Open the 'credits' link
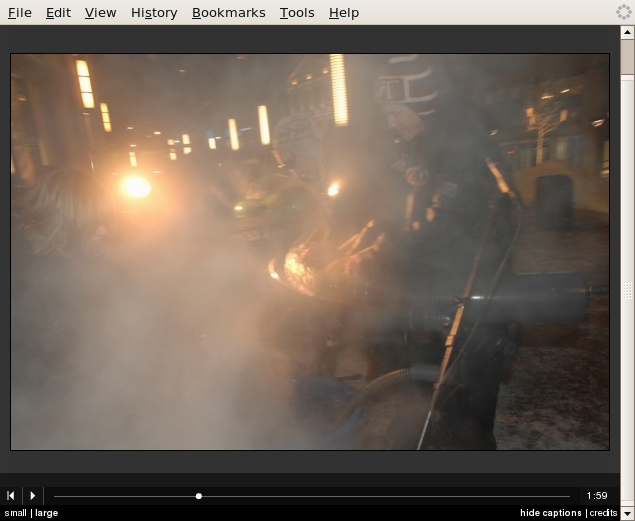Screen dimensions: 635x521 pos(603,513)
